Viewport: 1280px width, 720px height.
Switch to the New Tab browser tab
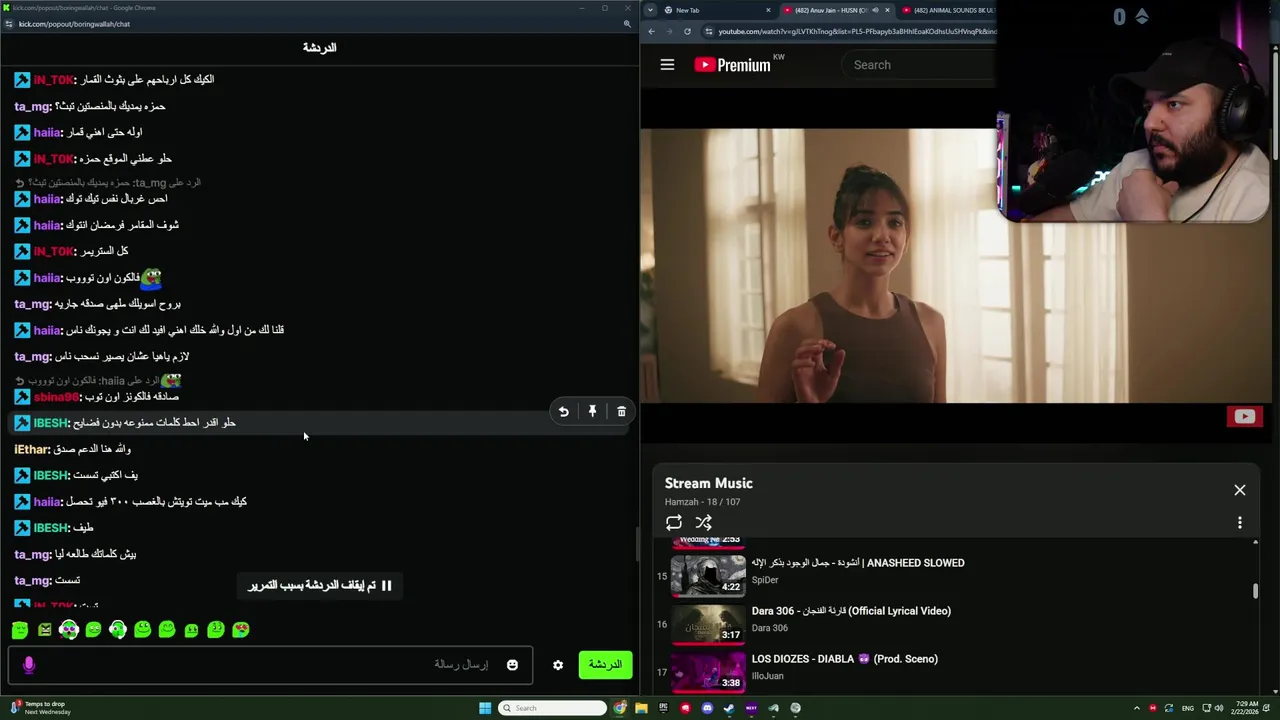point(715,10)
